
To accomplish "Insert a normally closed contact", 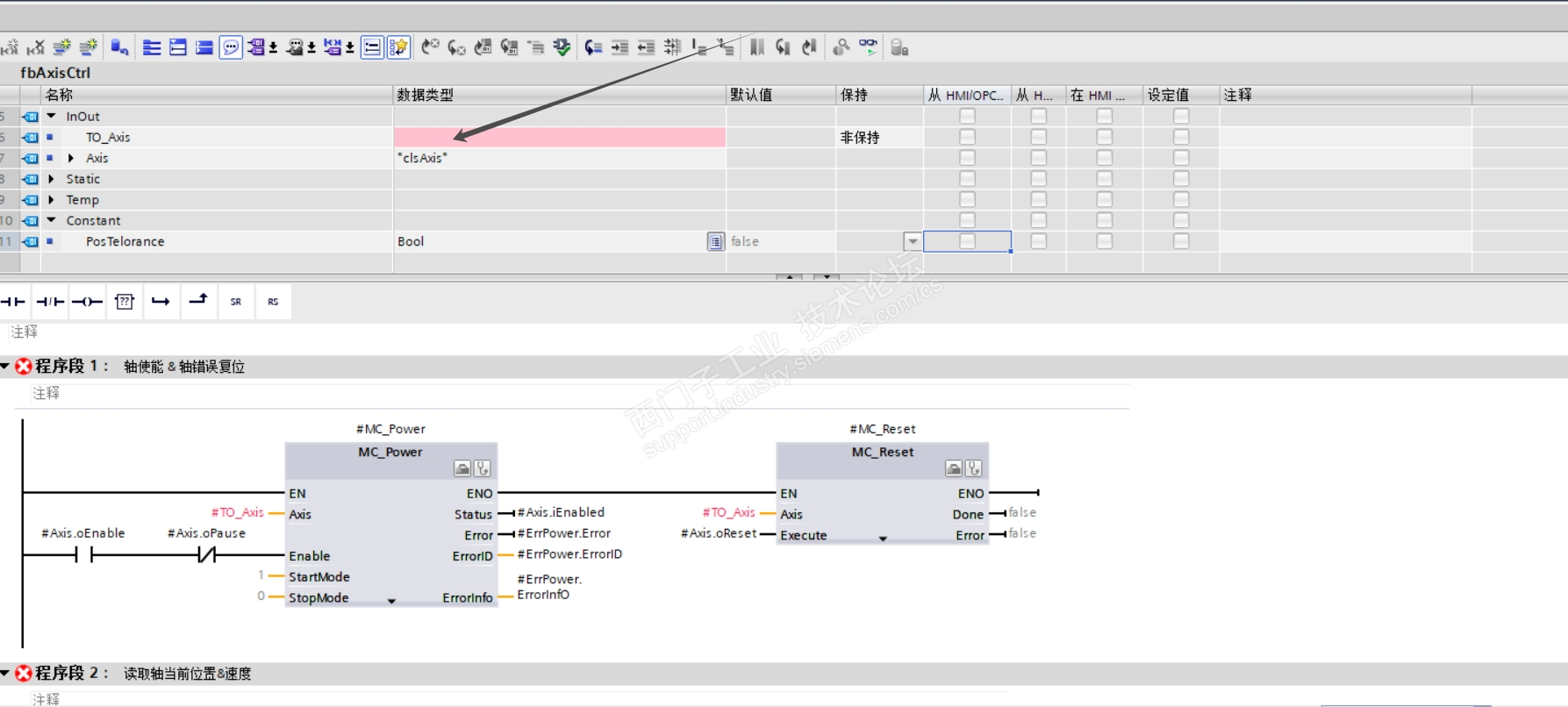I will (x=50, y=302).
